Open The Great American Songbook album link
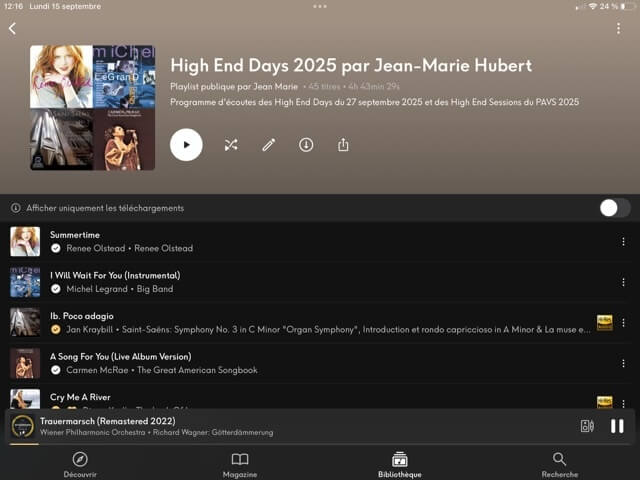The width and height of the screenshot is (640, 480). pyautogui.click(x=197, y=370)
